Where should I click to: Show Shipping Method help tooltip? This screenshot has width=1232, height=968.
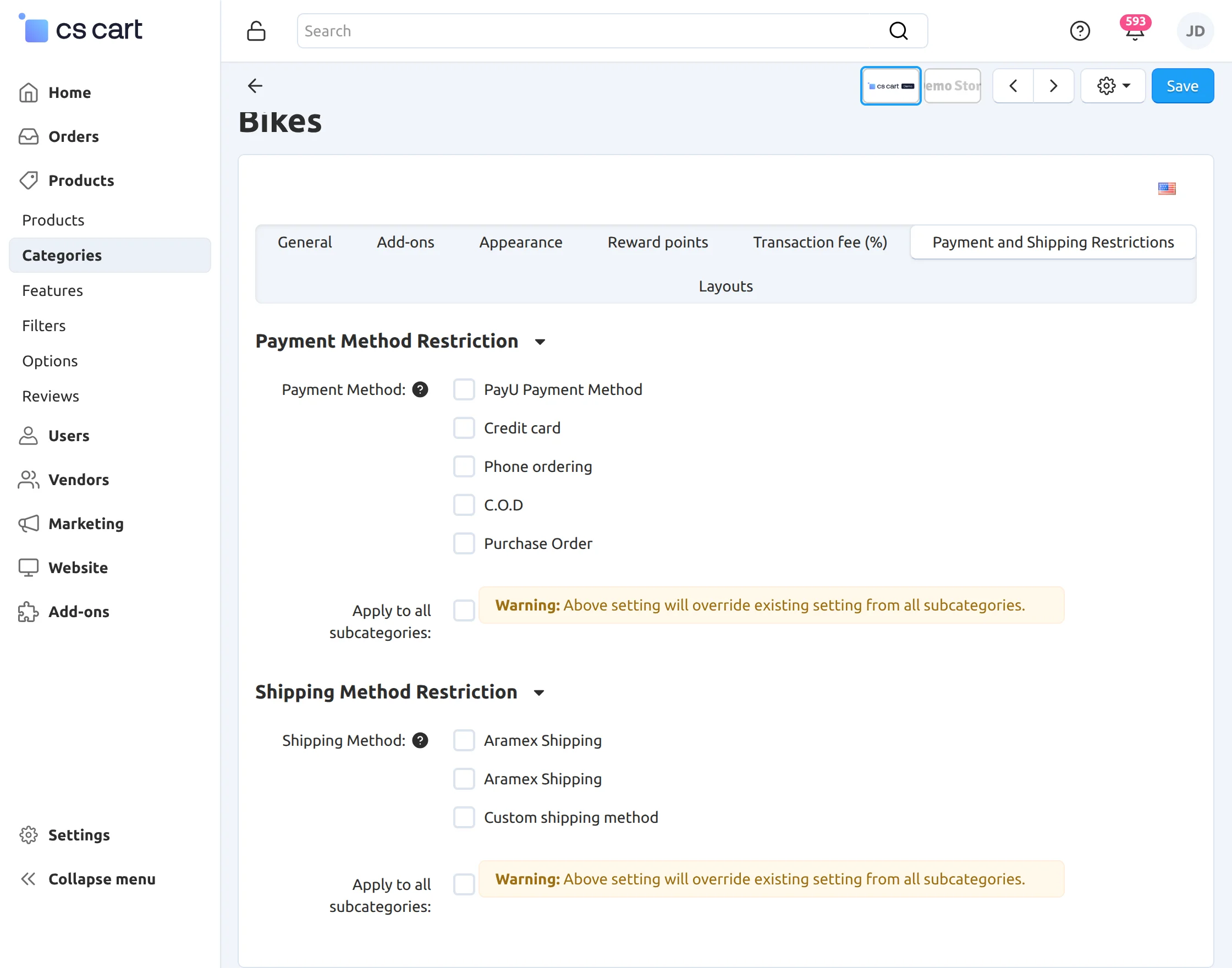420,740
